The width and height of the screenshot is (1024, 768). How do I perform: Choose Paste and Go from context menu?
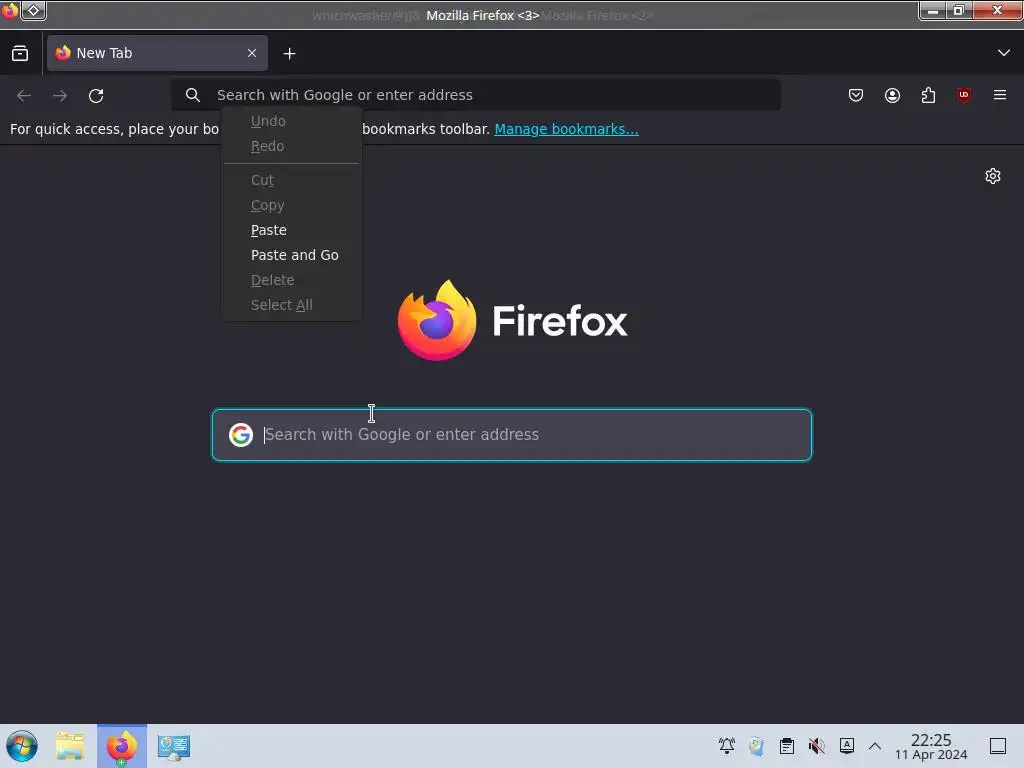pos(292,255)
